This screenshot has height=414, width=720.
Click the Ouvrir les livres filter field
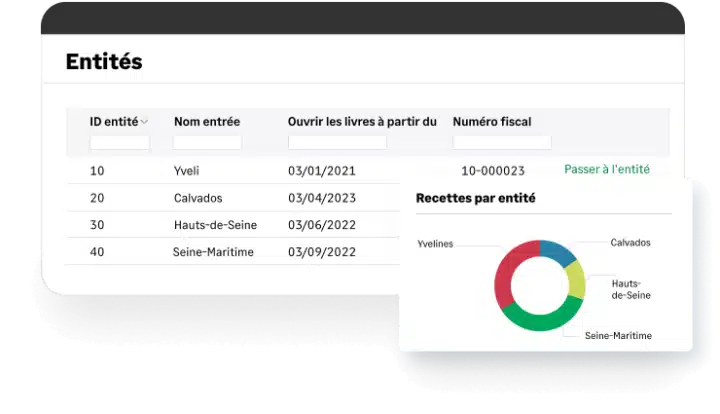coord(337,143)
